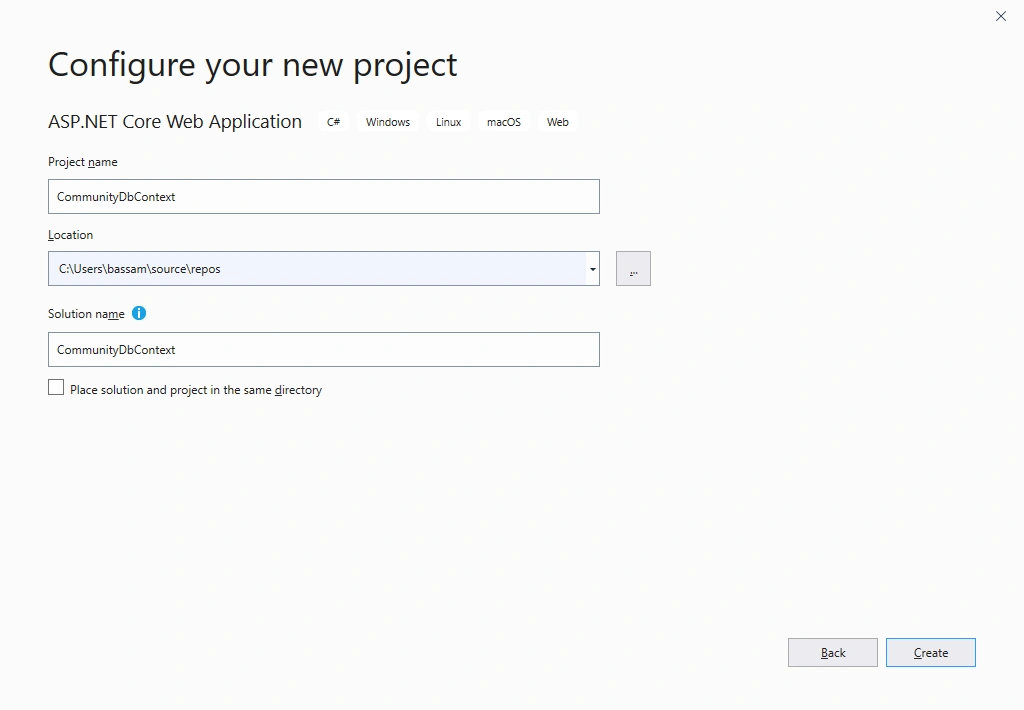Open the browse location ellipsis button
This screenshot has height=710, width=1024.
coord(633,268)
